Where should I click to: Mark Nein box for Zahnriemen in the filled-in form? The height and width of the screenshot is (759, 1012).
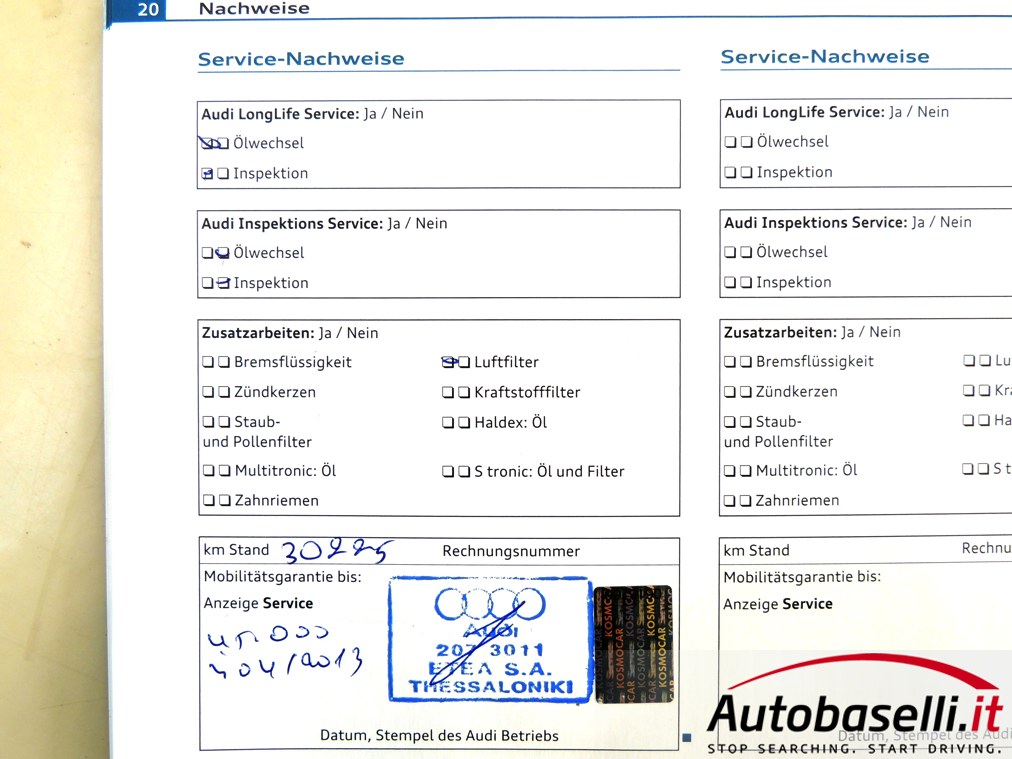point(225,500)
